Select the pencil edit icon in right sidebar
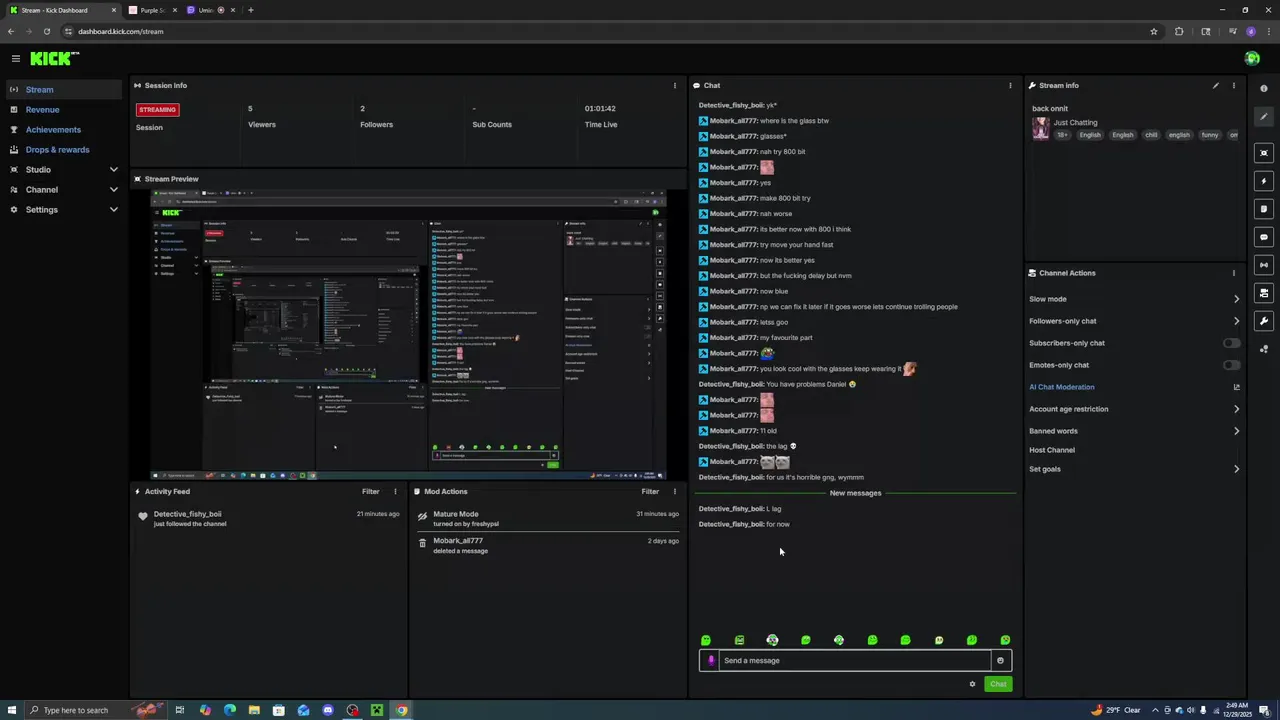1280x720 pixels. pos(1264,117)
